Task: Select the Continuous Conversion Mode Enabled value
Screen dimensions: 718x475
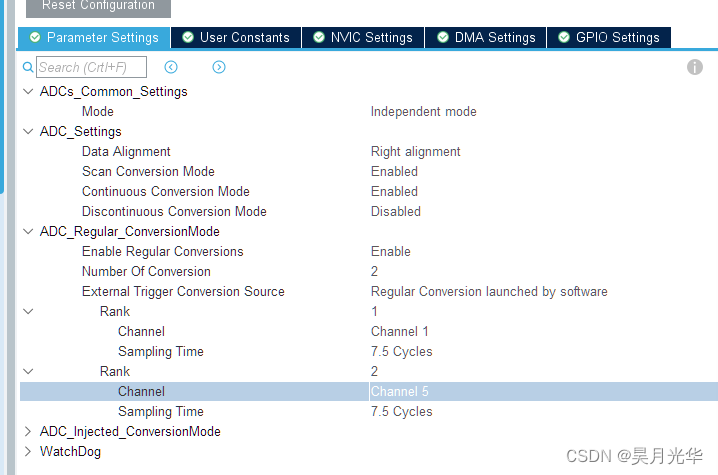Action: tap(394, 191)
